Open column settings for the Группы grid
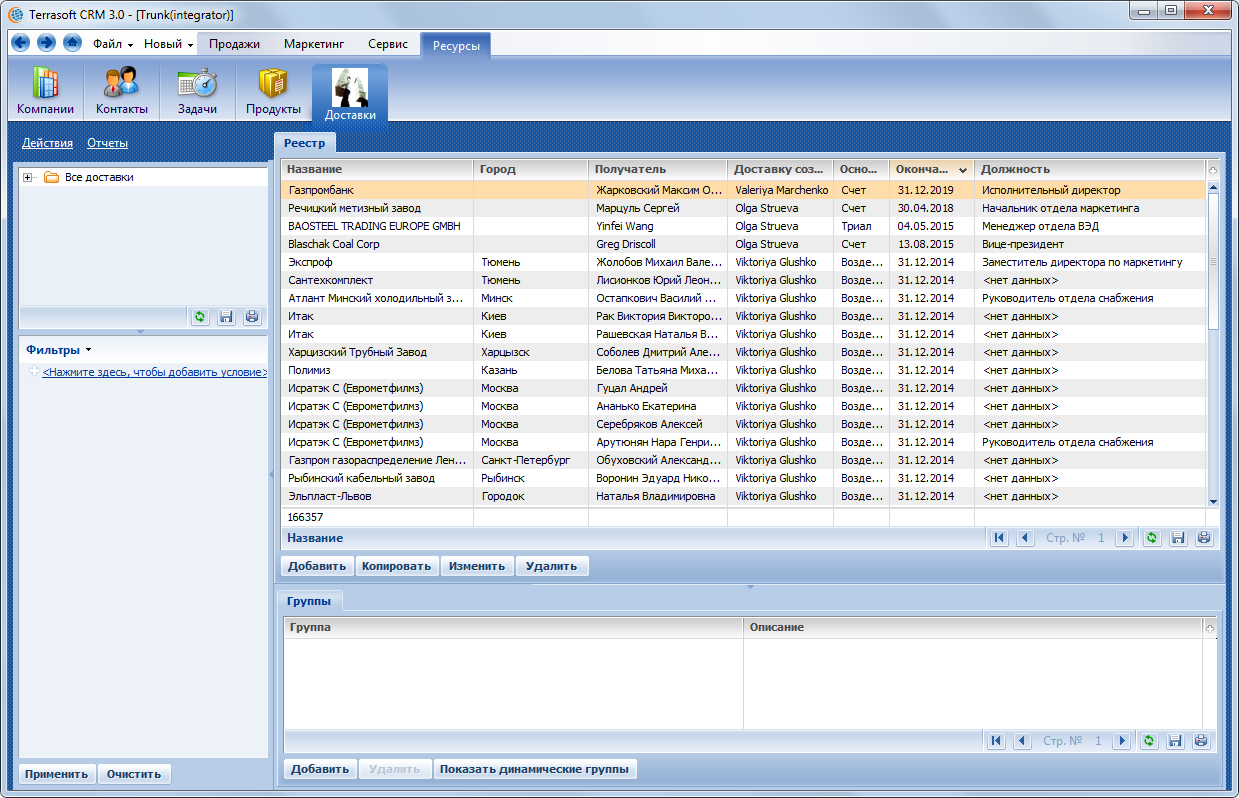This screenshot has width=1239, height=798. coord(1210,628)
